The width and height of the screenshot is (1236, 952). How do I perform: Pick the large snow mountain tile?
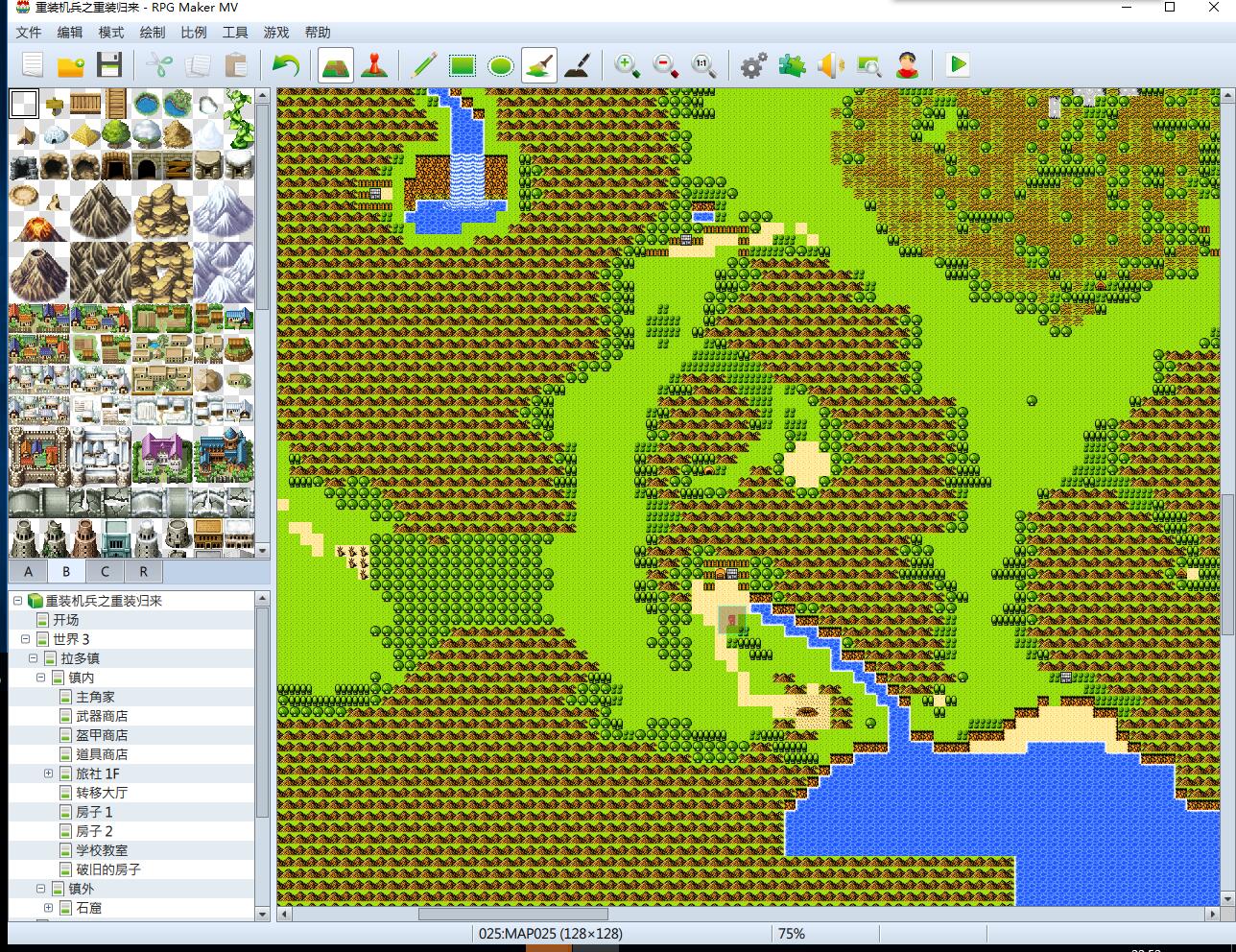[223, 211]
